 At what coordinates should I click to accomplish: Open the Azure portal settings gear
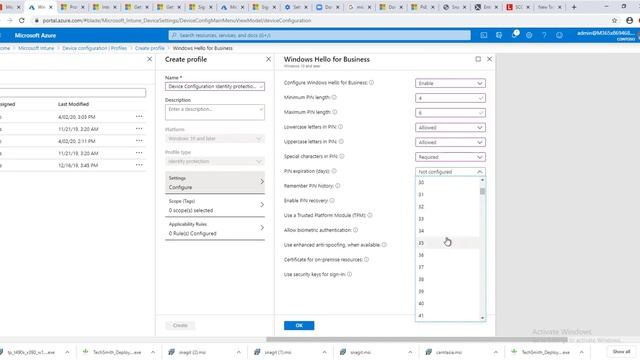click(529, 36)
